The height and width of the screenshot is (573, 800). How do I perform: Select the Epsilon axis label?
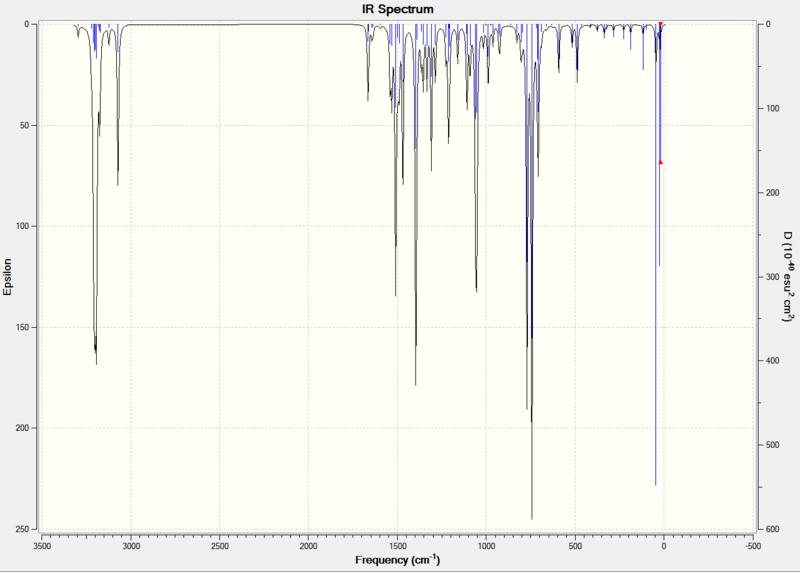coord(7,277)
